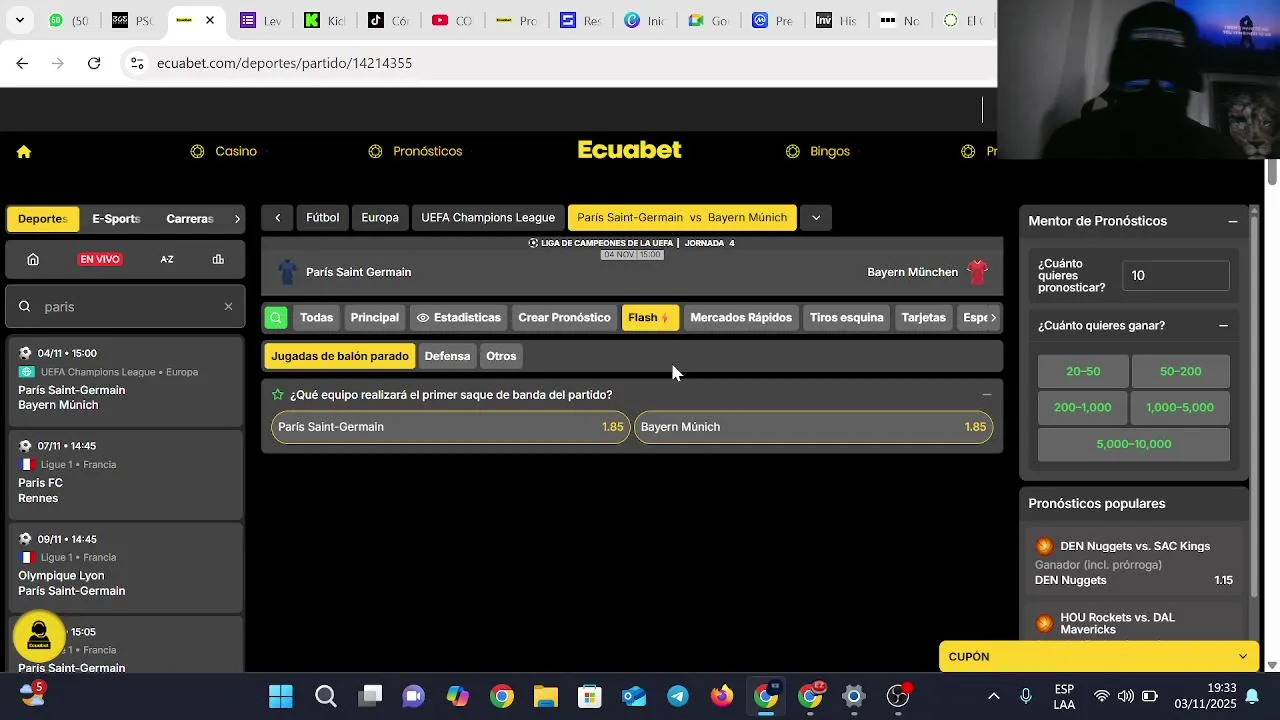This screenshot has width=1280, height=720.
Task: Switch to the YouTube browser tab
Action: point(452,20)
